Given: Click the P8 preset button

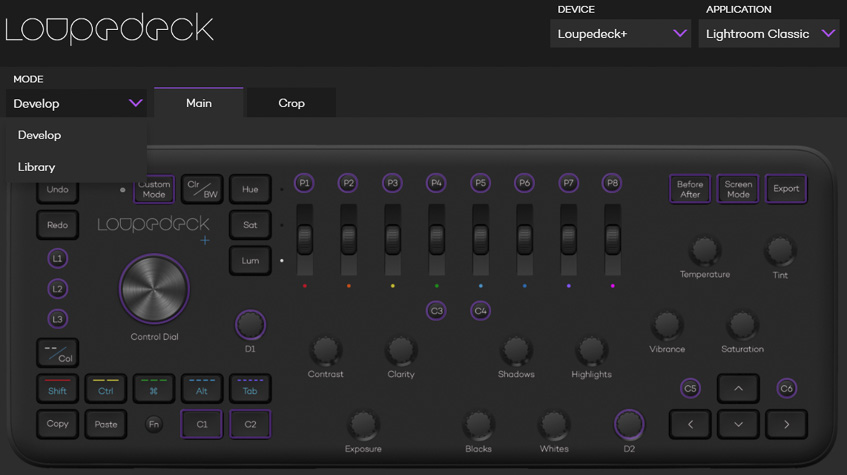Looking at the screenshot, I should tap(612, 183).
